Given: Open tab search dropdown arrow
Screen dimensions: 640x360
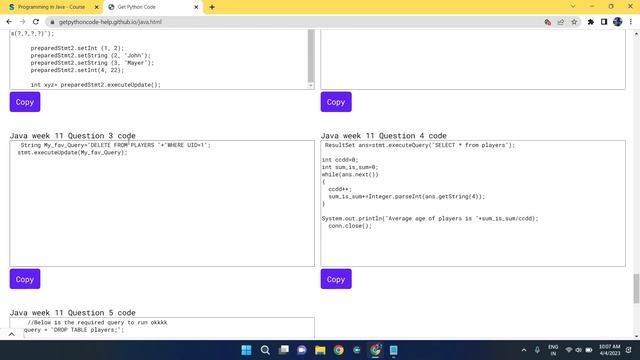Looking at the screenshot, I should click(x=573, y=7).
